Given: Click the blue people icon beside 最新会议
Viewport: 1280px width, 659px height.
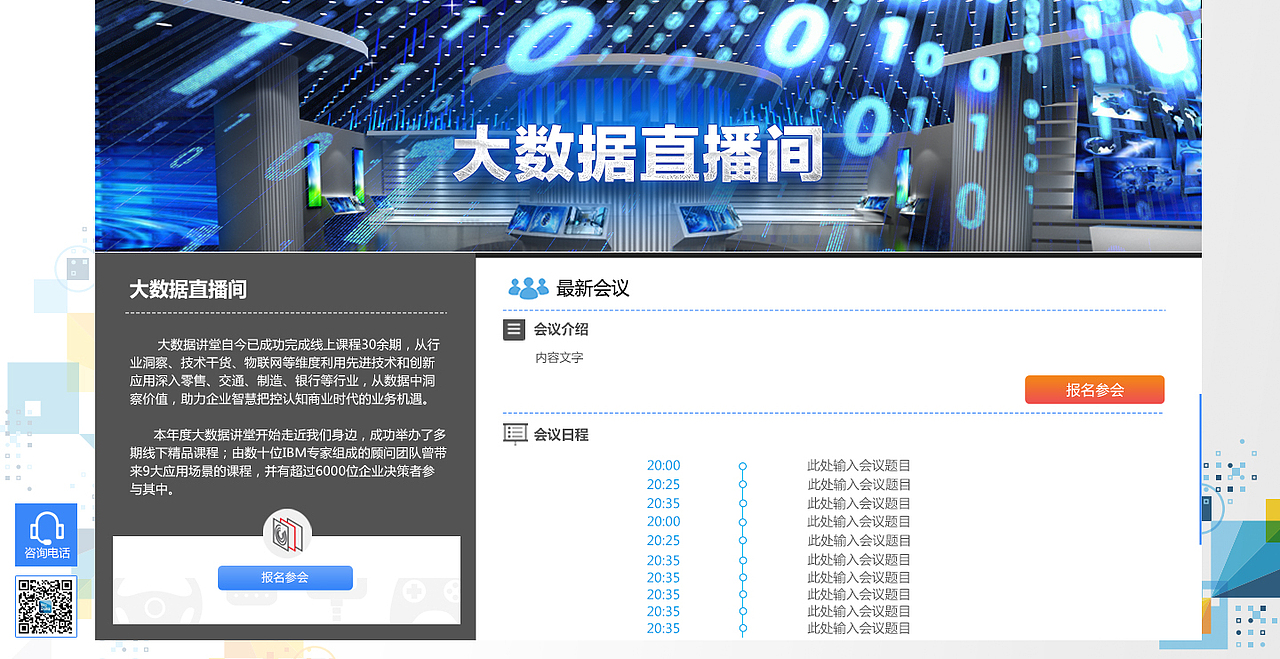Looking at the screenshot, I should pos(527,287).
